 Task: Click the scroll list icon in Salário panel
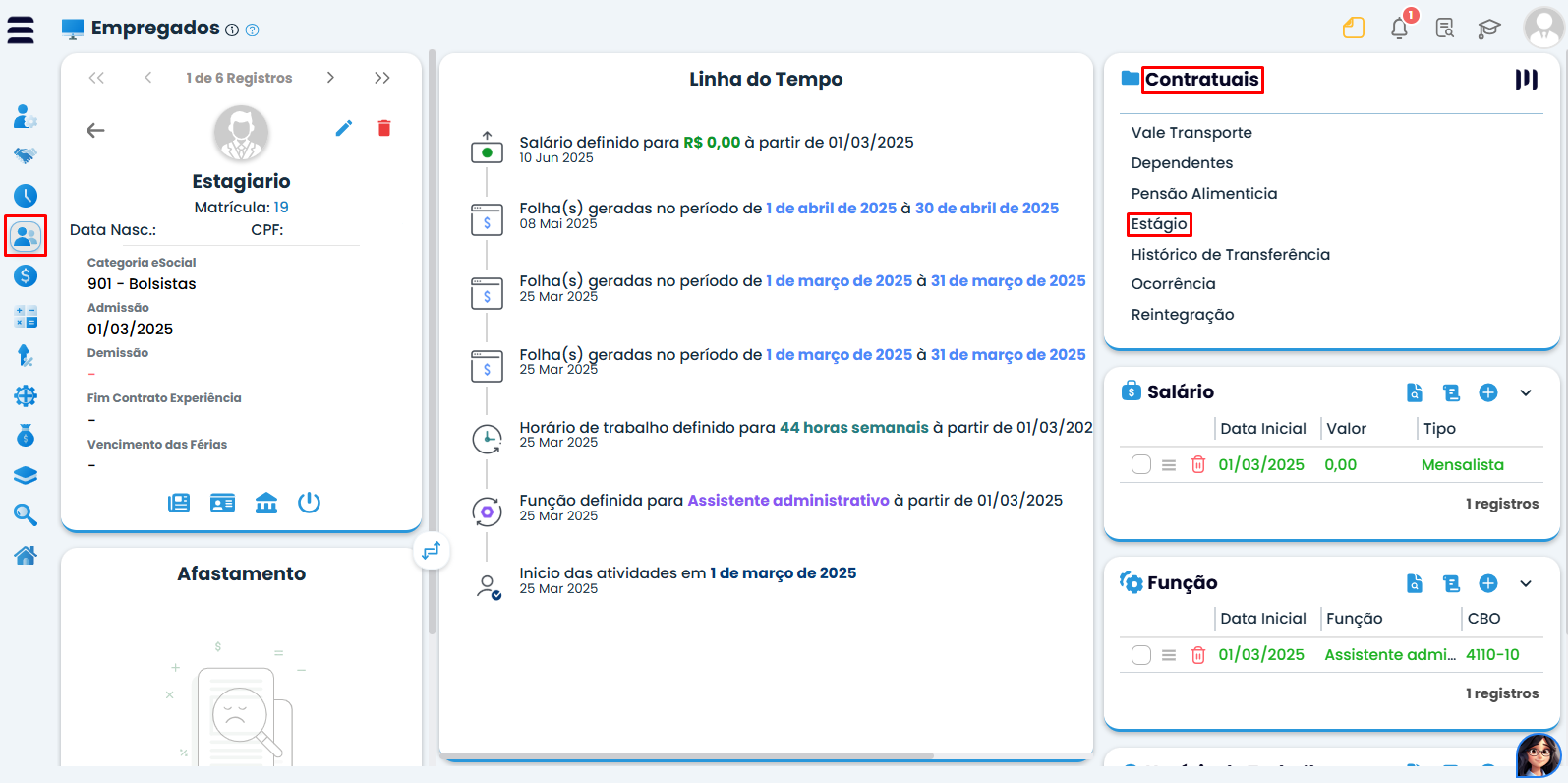(1451, 392)
